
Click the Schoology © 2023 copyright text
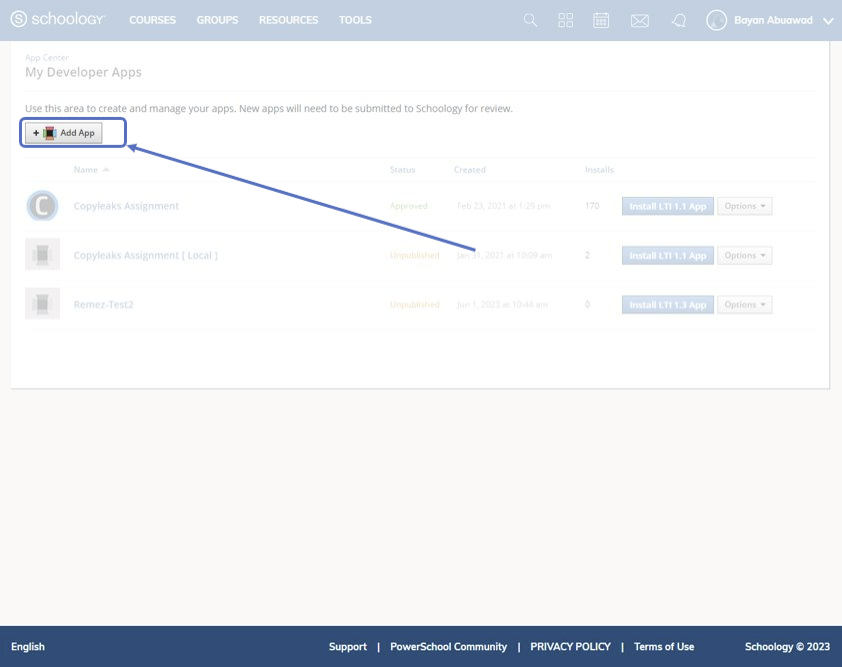(787, 647)
